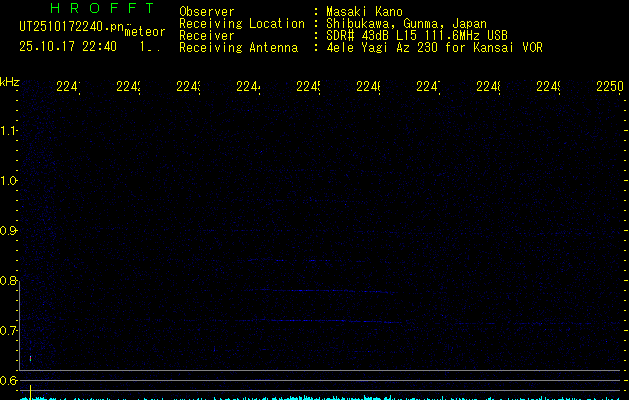Click the meteor echo trace near 0.78 kHz

(x=321, y=291)
